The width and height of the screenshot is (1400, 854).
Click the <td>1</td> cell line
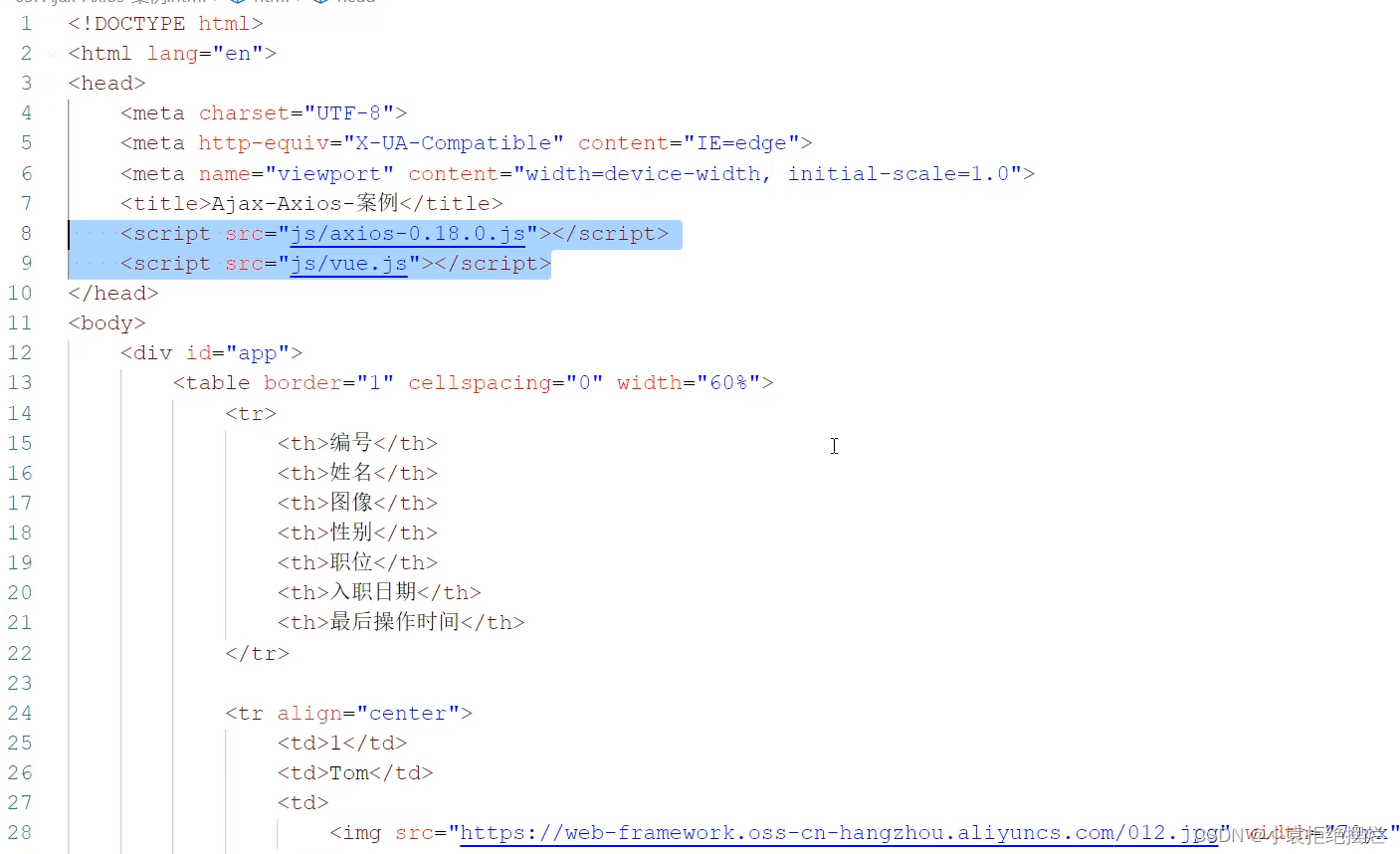coord(342,744)
